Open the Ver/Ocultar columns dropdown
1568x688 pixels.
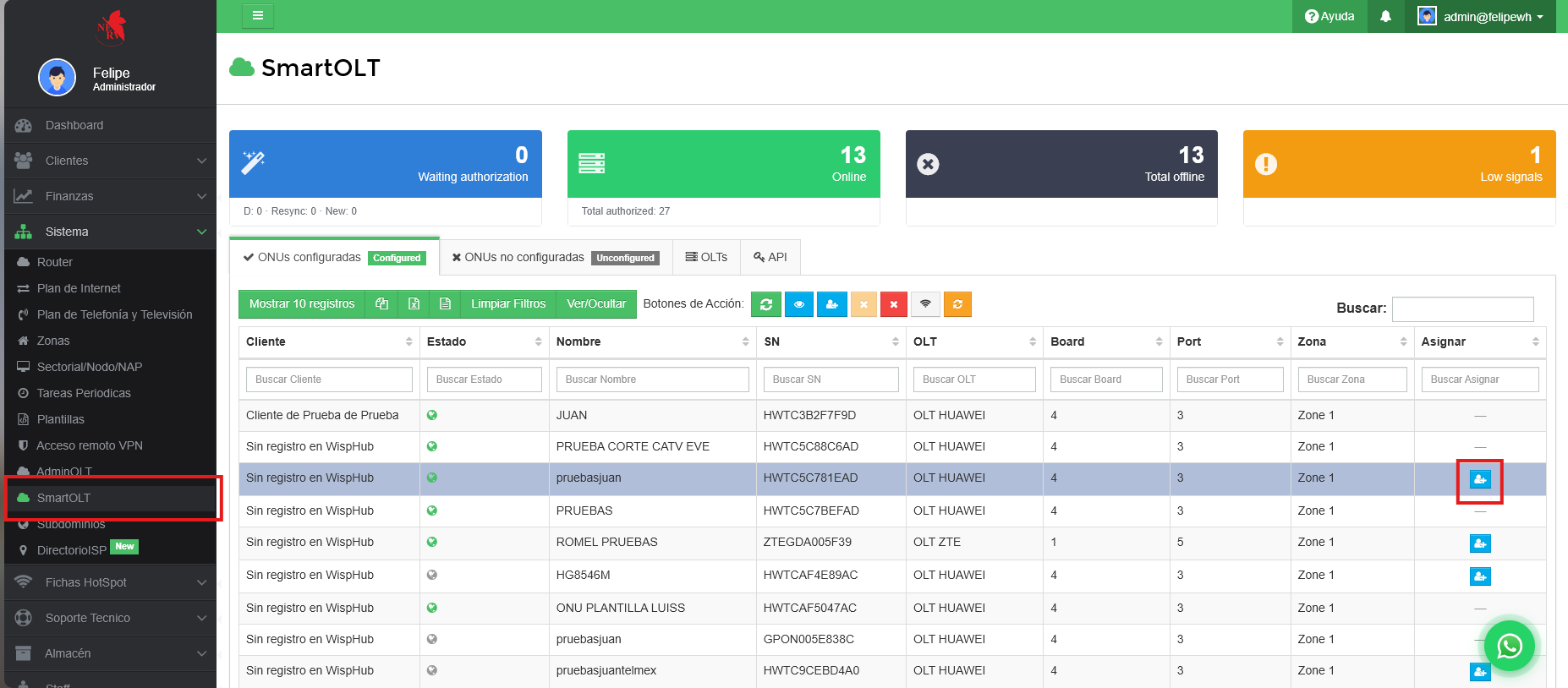pyautogui.click(x=596, y=304)
